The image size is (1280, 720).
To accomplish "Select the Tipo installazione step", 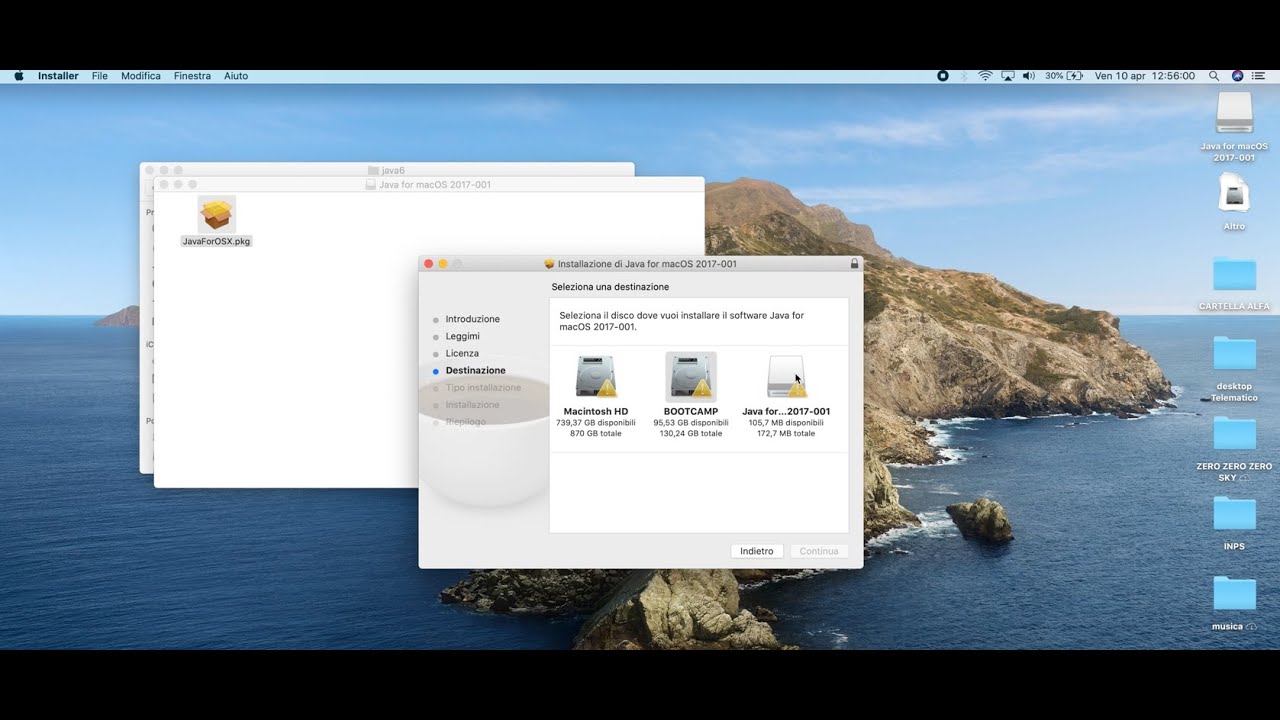I will click(x=483, y=387).
